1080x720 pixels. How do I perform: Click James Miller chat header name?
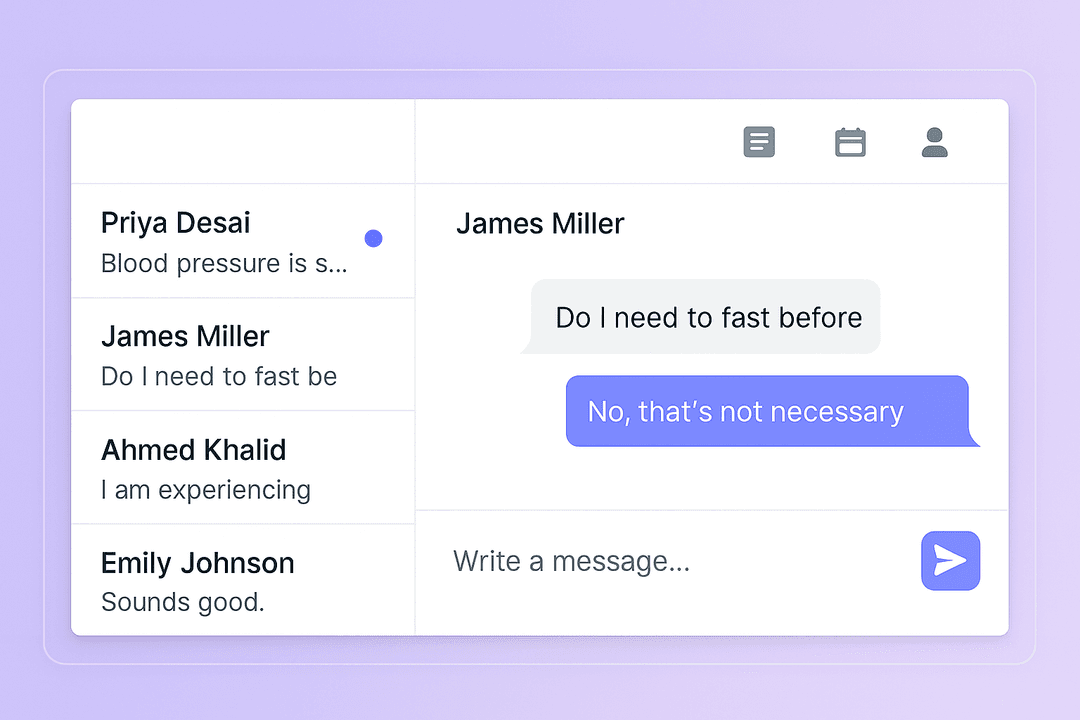pos(540,224)
